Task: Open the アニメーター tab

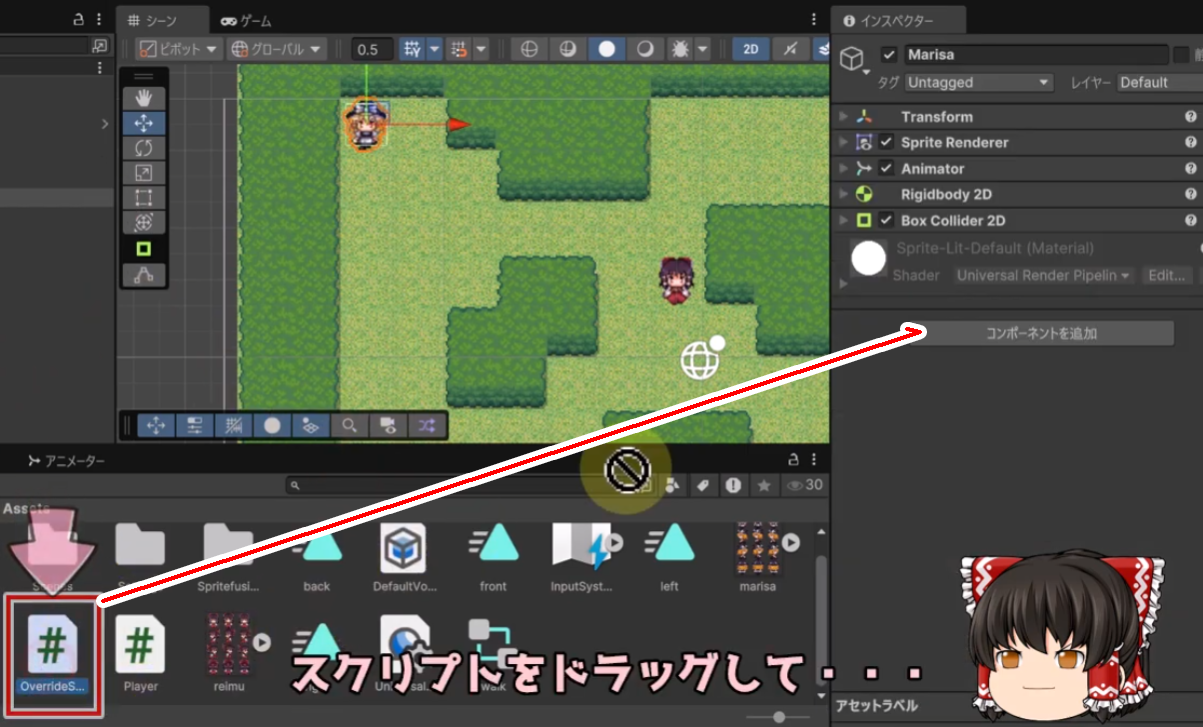Action: click(66, 460)
